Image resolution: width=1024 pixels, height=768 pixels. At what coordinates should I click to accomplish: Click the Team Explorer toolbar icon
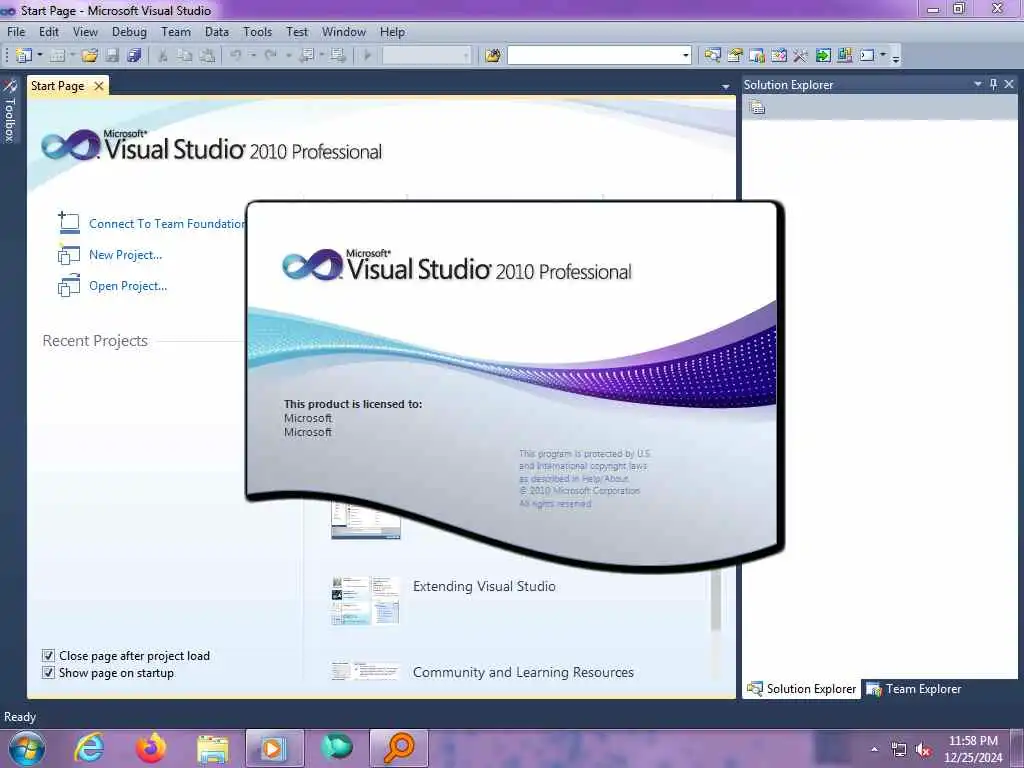pos(757,56)
